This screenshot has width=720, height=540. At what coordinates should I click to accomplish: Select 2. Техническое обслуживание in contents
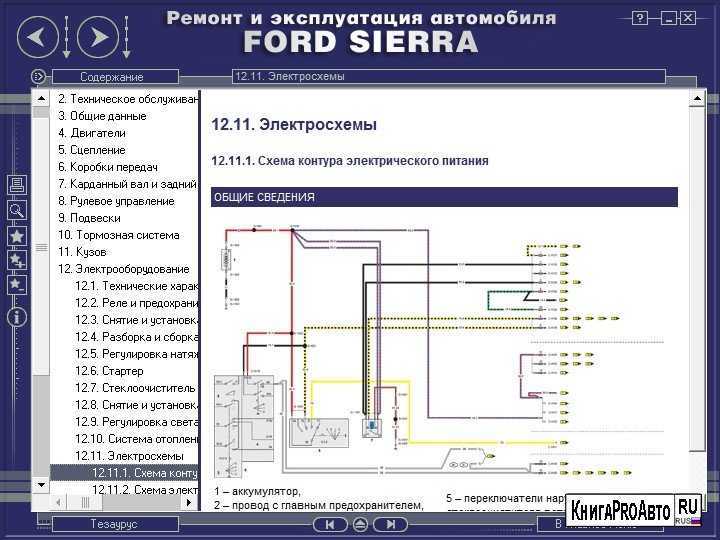point(128,99)
